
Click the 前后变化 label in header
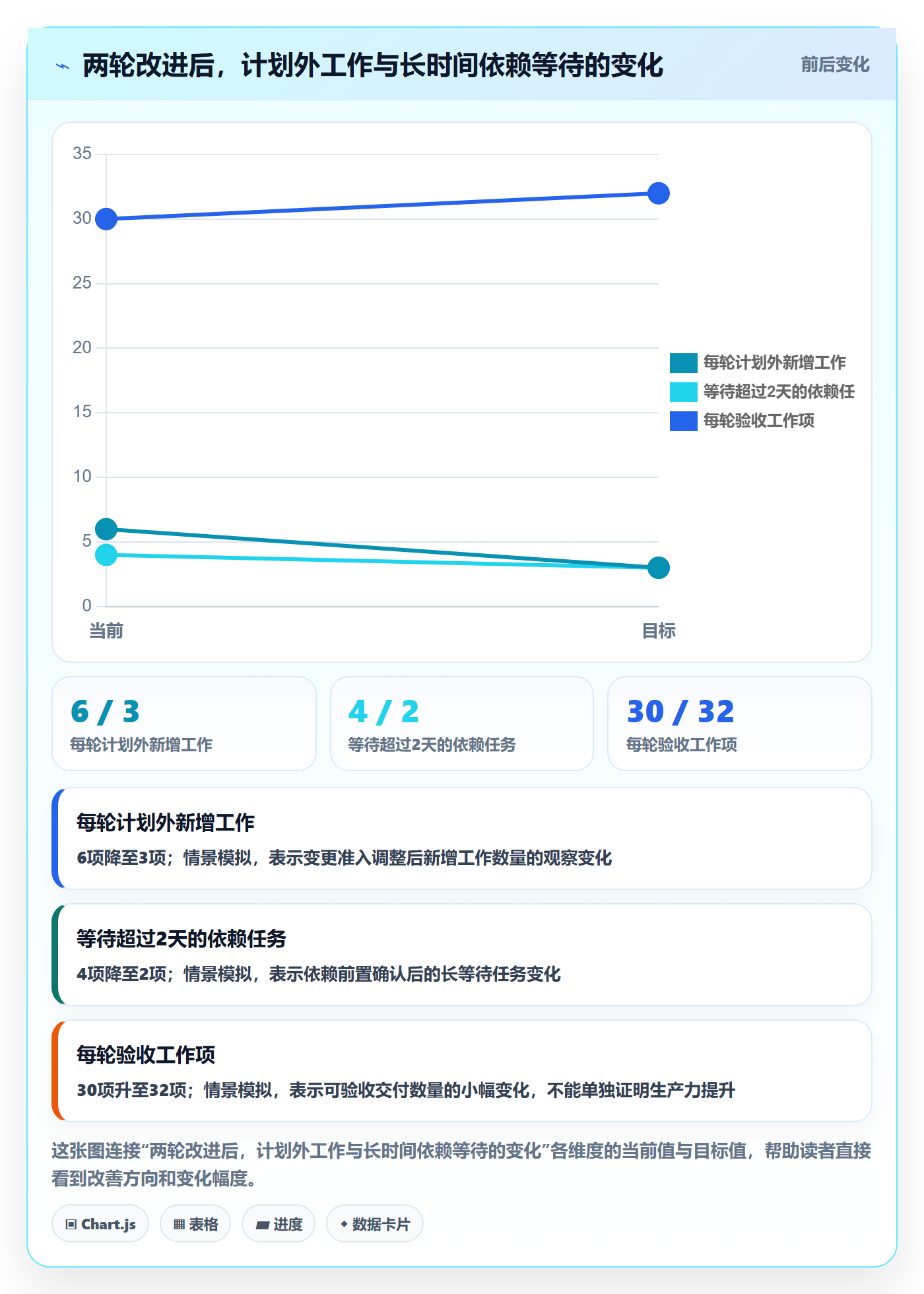coord(835,65)
